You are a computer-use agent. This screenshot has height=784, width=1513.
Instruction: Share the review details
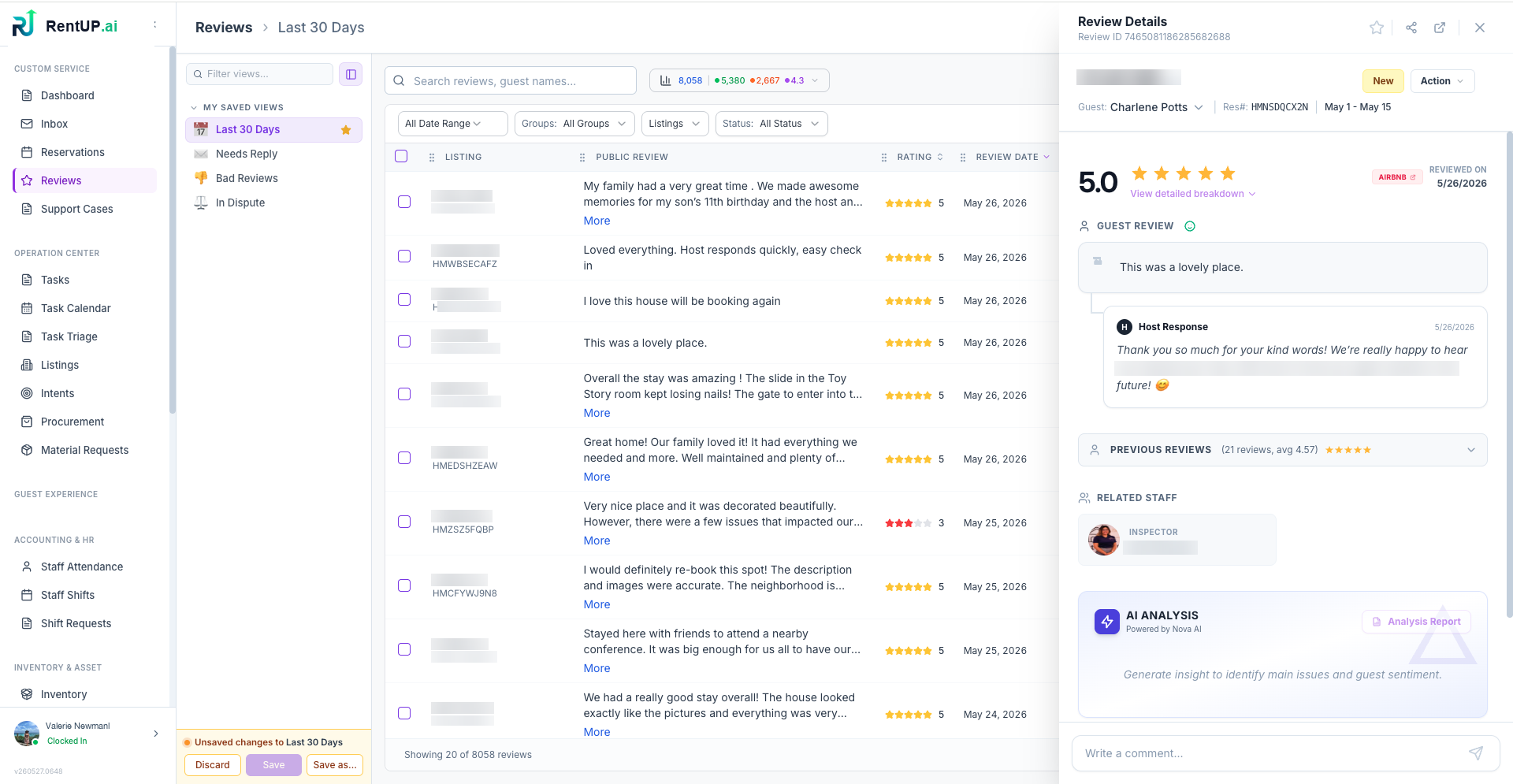(1411, 28)
